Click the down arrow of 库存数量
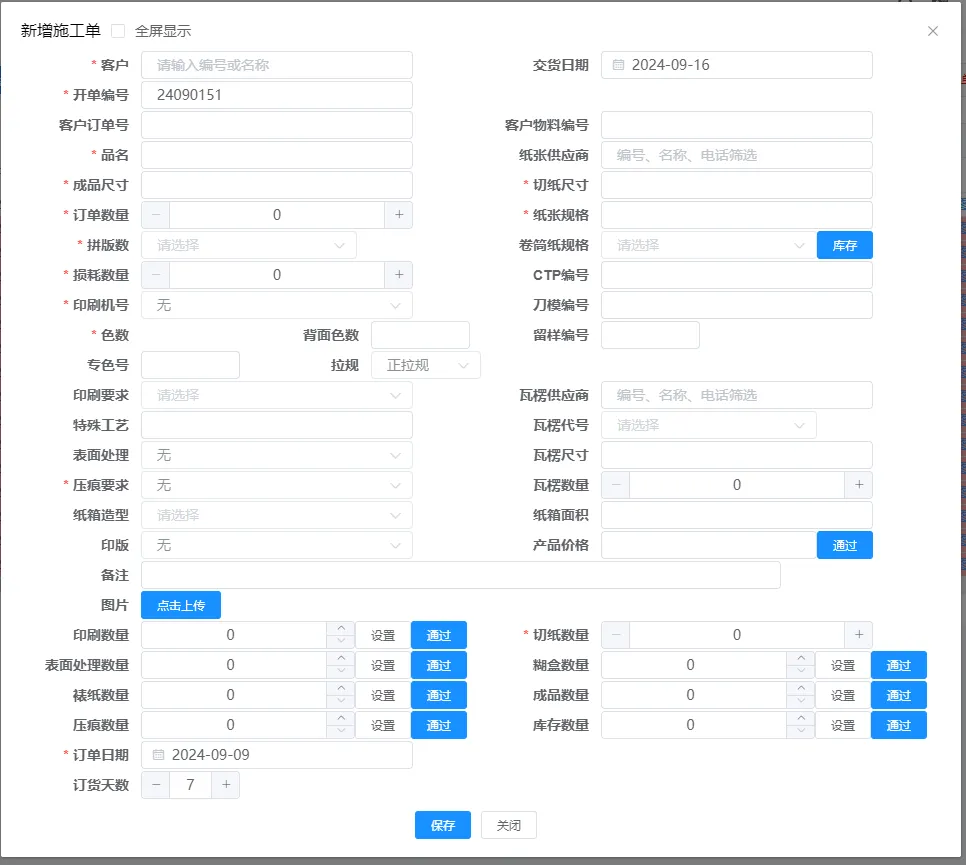Screen dimensions: 966x865 click(x=801, y=731)
